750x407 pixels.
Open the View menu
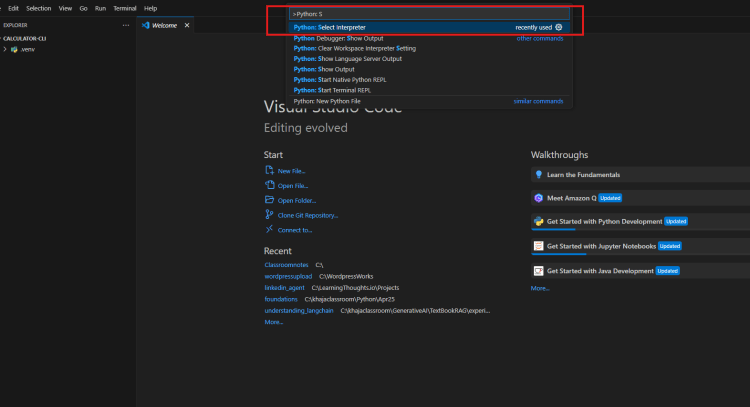(65, 8)
